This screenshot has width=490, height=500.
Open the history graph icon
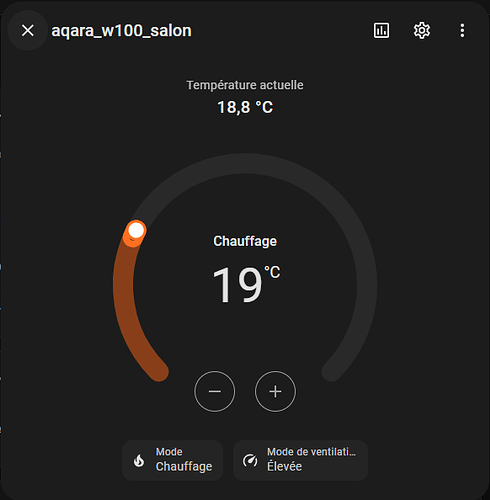381,31
